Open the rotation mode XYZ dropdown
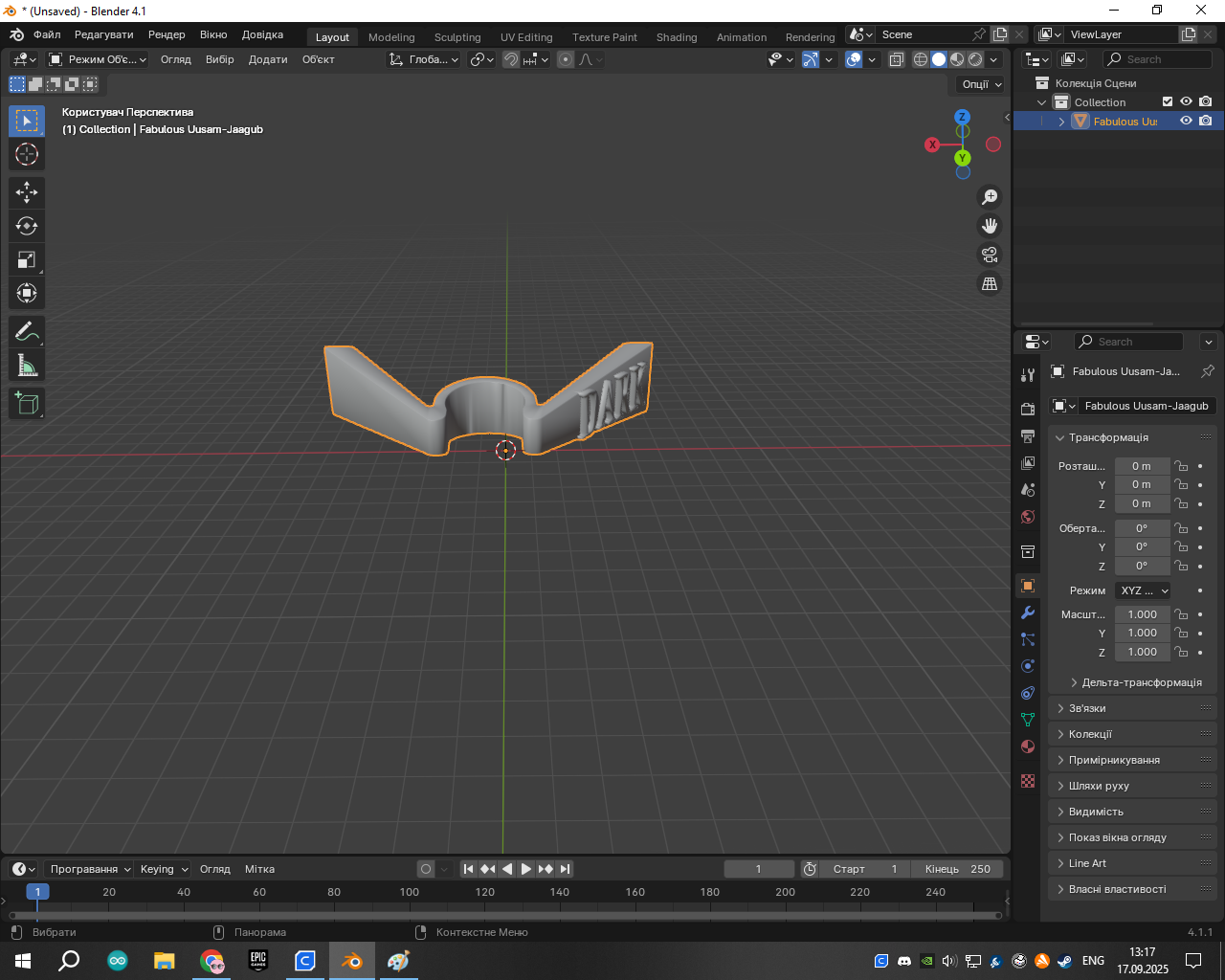The image size is (1225, 980). 1143,590
